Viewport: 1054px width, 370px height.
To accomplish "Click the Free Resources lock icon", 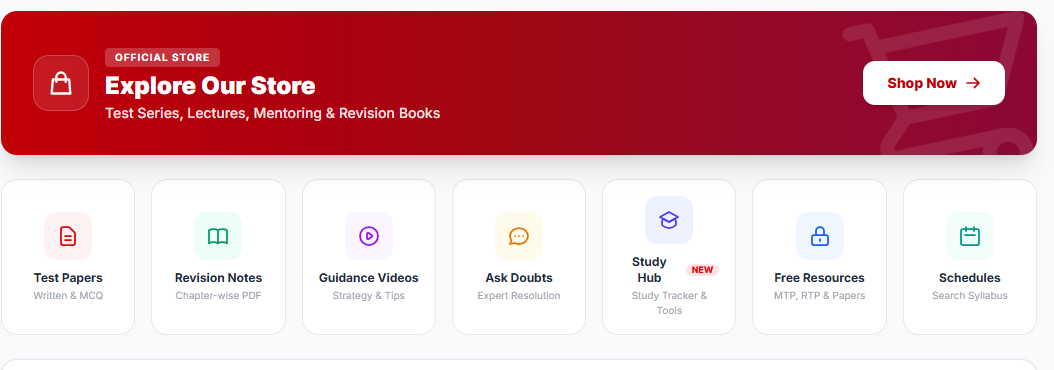I will (x=819, y=236).
